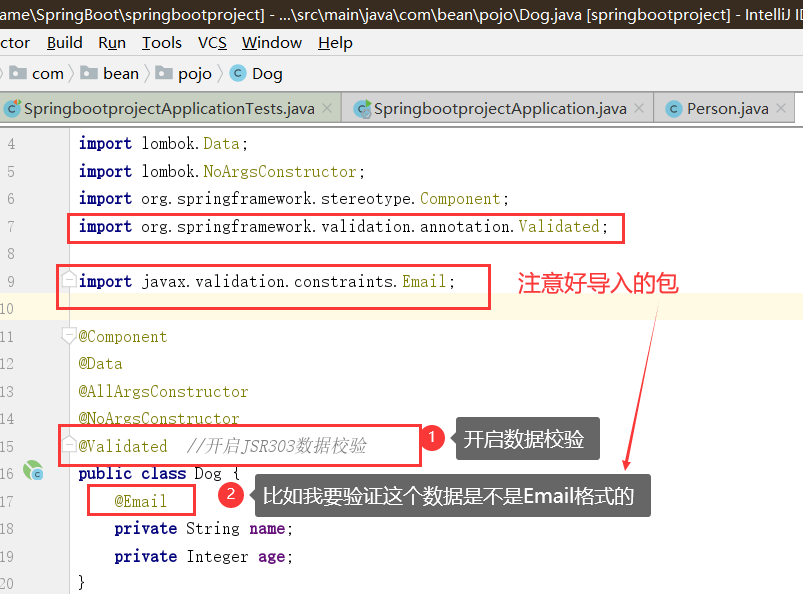Viewport: 803px width, 594px height.
Task: Click the name field identifier
Action: [x=267, y=528]
